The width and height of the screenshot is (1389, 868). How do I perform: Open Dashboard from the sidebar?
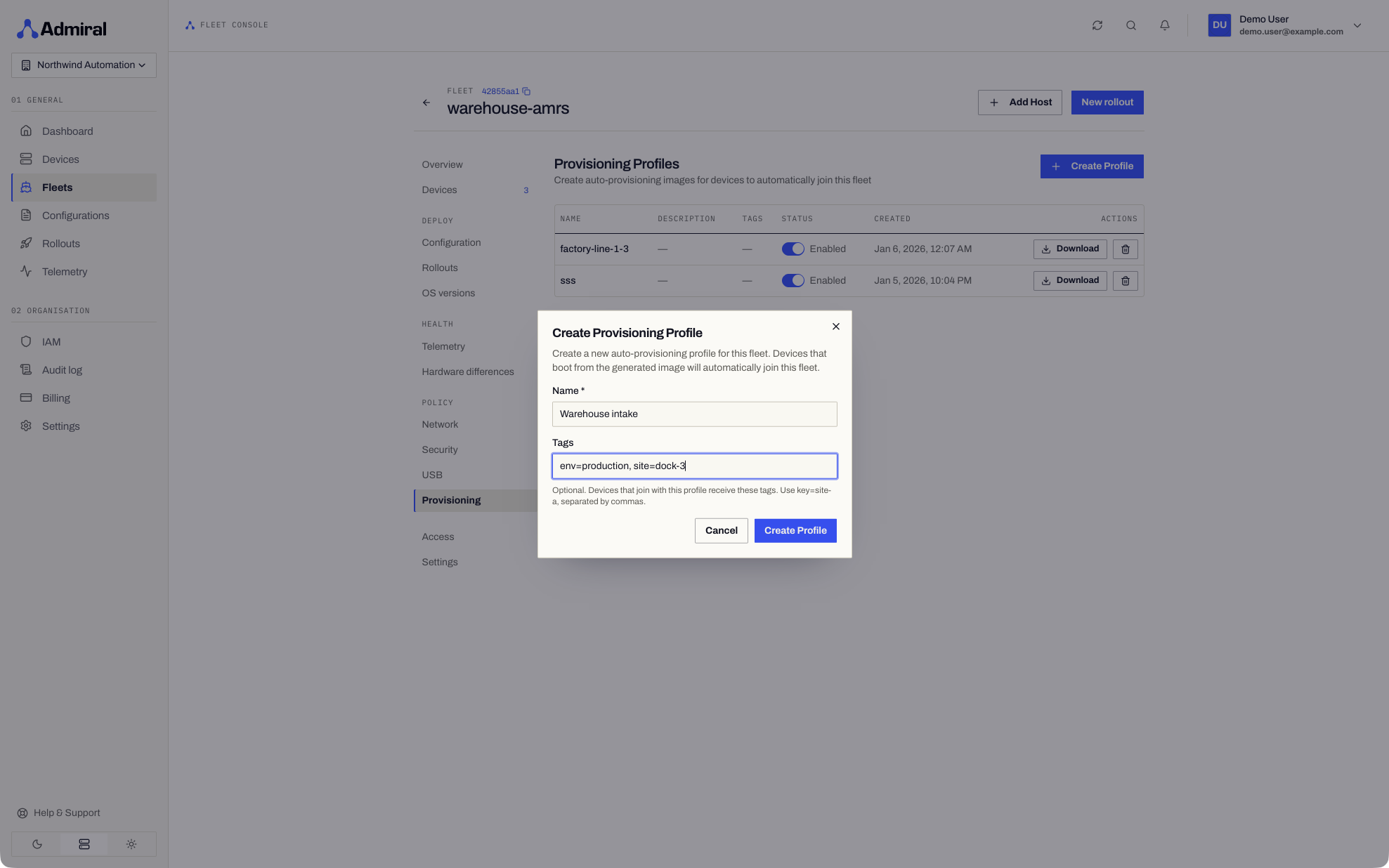[84, 131]
